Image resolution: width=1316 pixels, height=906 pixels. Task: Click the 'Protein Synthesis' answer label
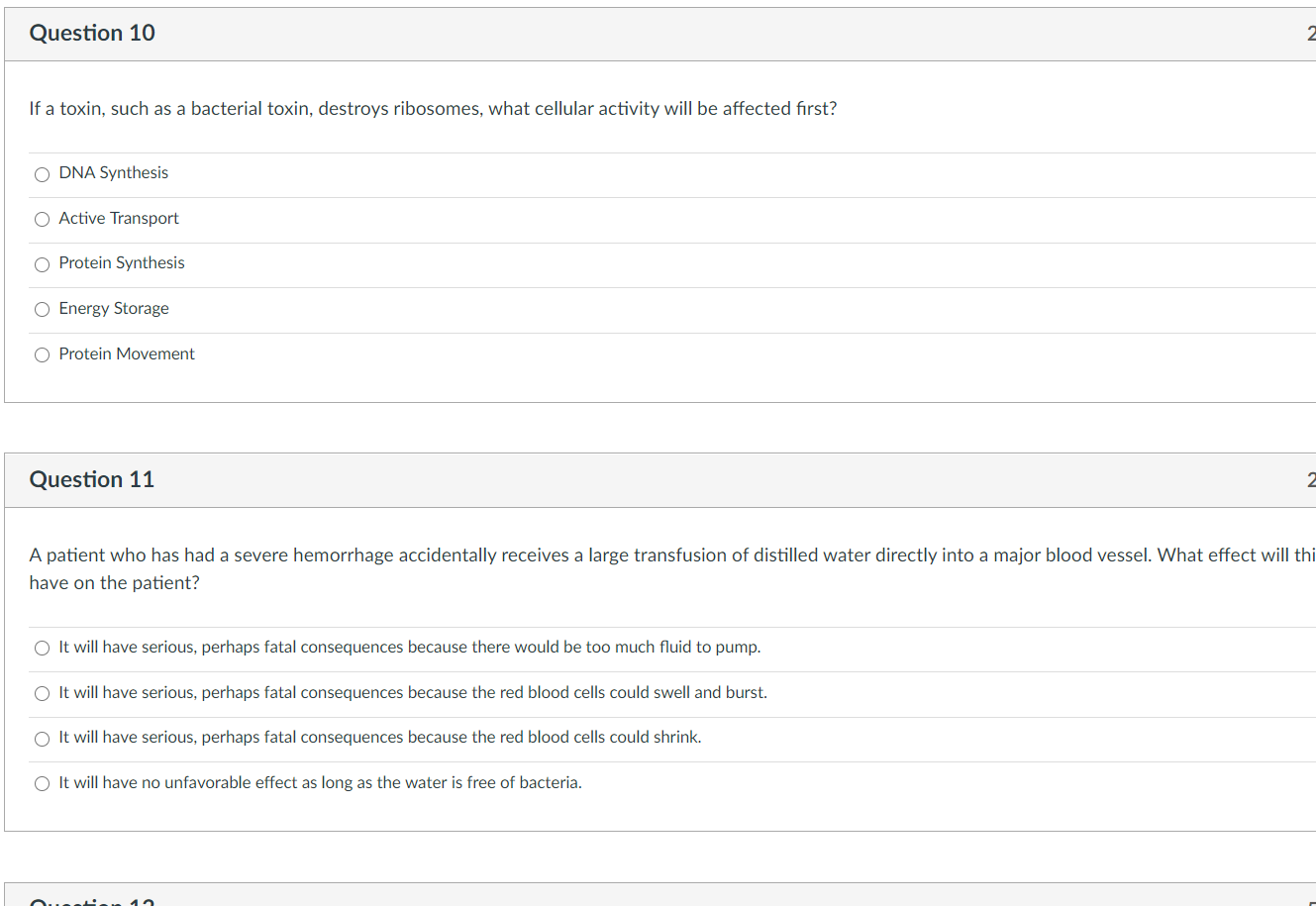(122, 262)
